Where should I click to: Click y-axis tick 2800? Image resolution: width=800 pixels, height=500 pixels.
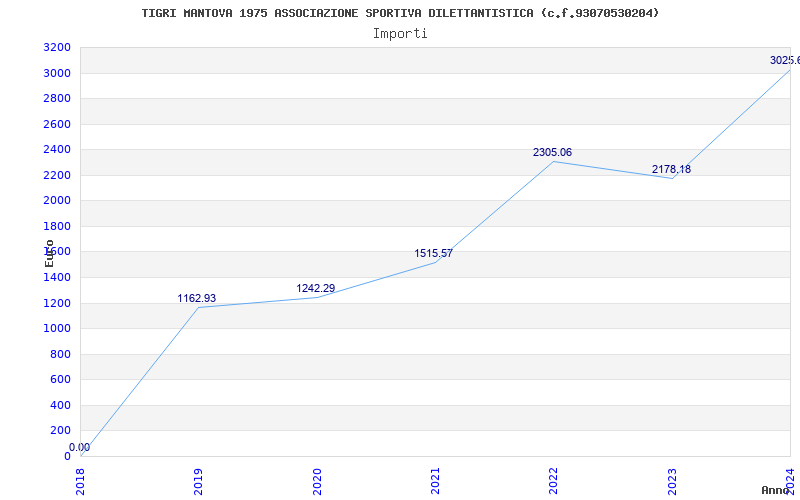[57, 98]
